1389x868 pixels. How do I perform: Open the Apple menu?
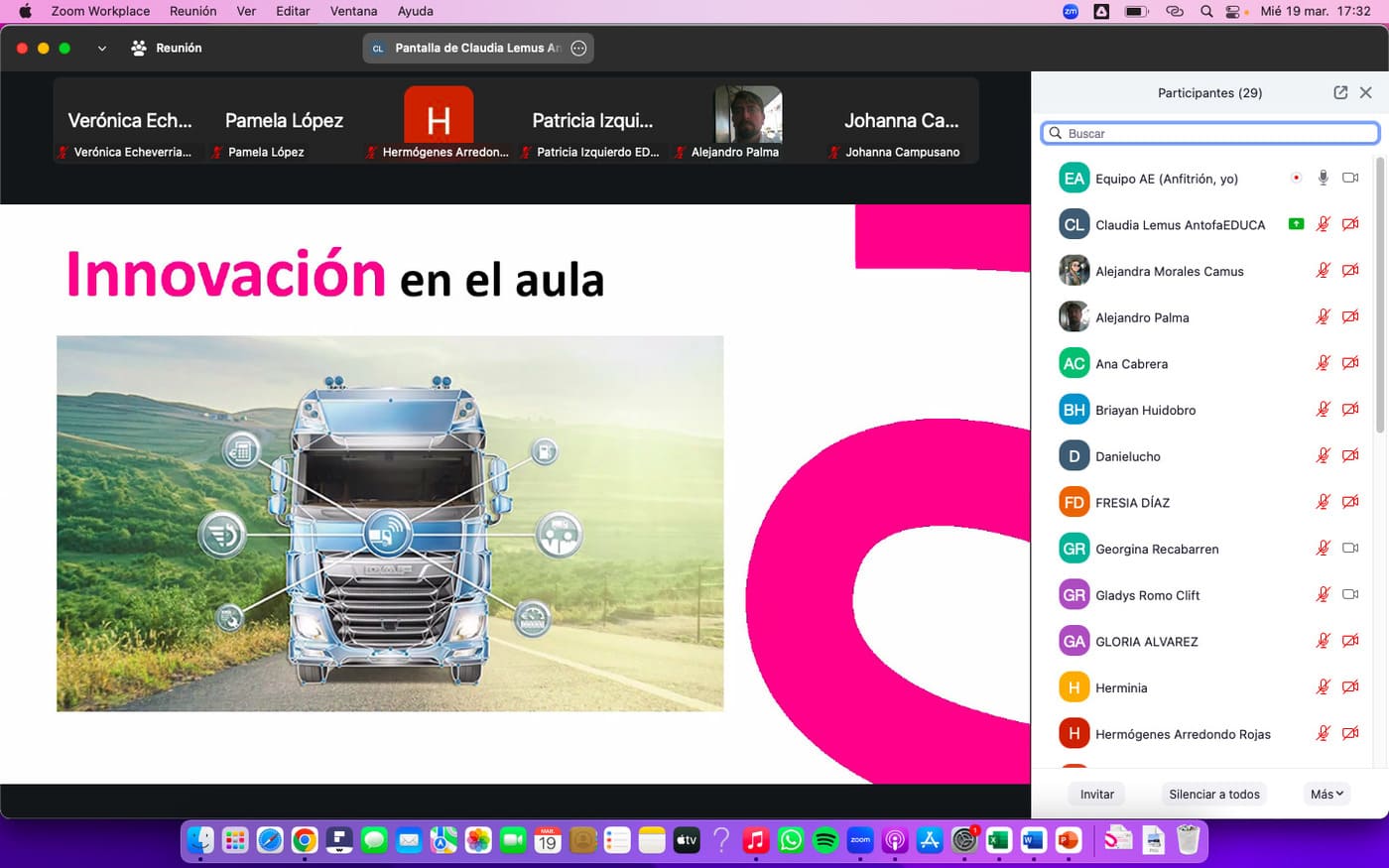(x=25, y=11)
